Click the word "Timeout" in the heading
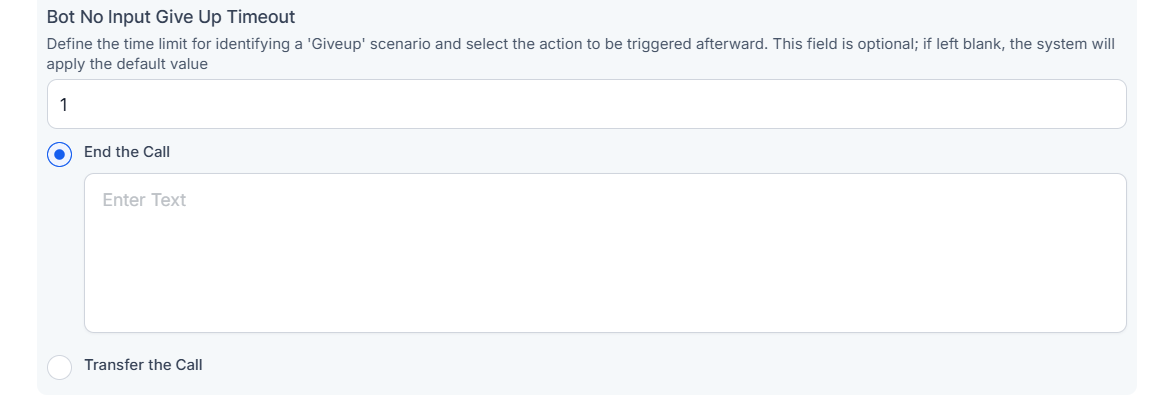 (x=262, y=18)
